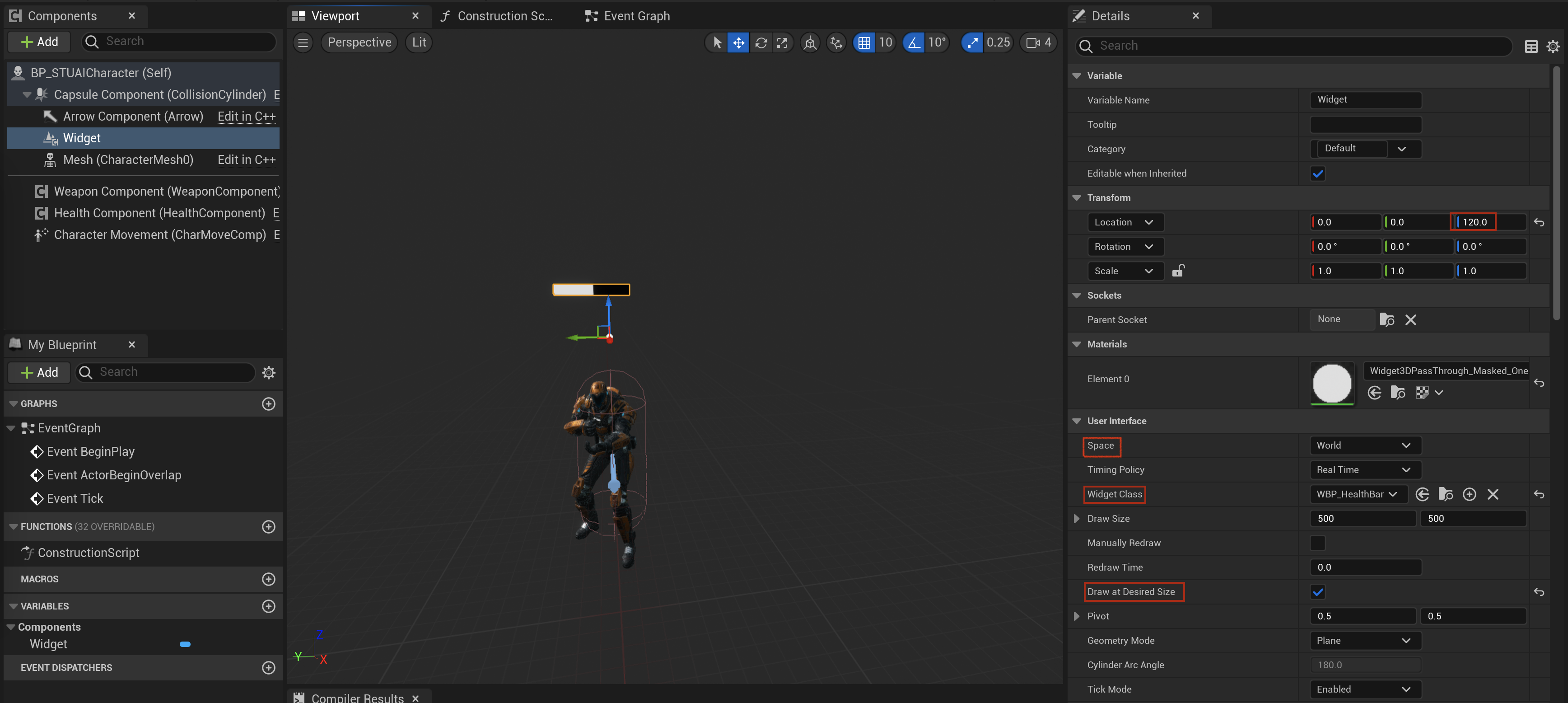The image size is (1568, 703).
Task: Open Location type dropdown
Action: (1125, 222)
